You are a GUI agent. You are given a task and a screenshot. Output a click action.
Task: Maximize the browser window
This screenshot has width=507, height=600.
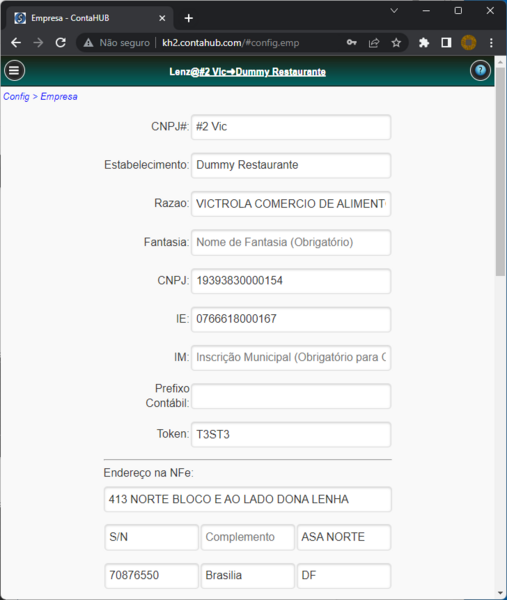458,11
